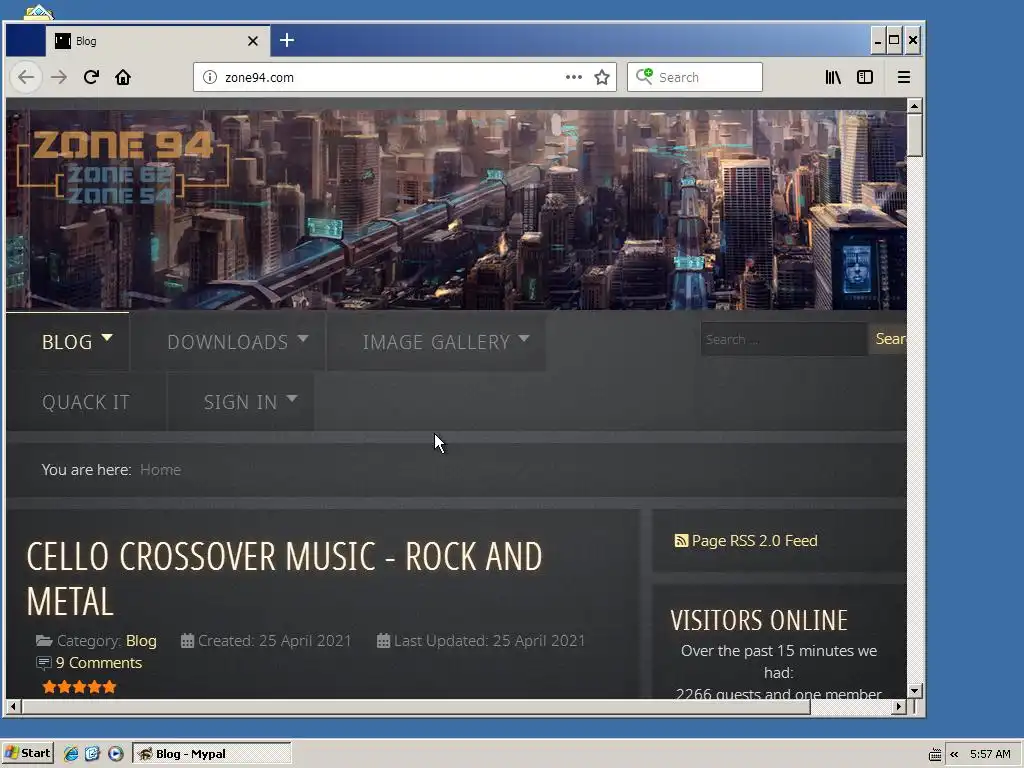Expand hidden system tray icons
1024x768 pixels.
pyautogui.click(x=954, y=754)
